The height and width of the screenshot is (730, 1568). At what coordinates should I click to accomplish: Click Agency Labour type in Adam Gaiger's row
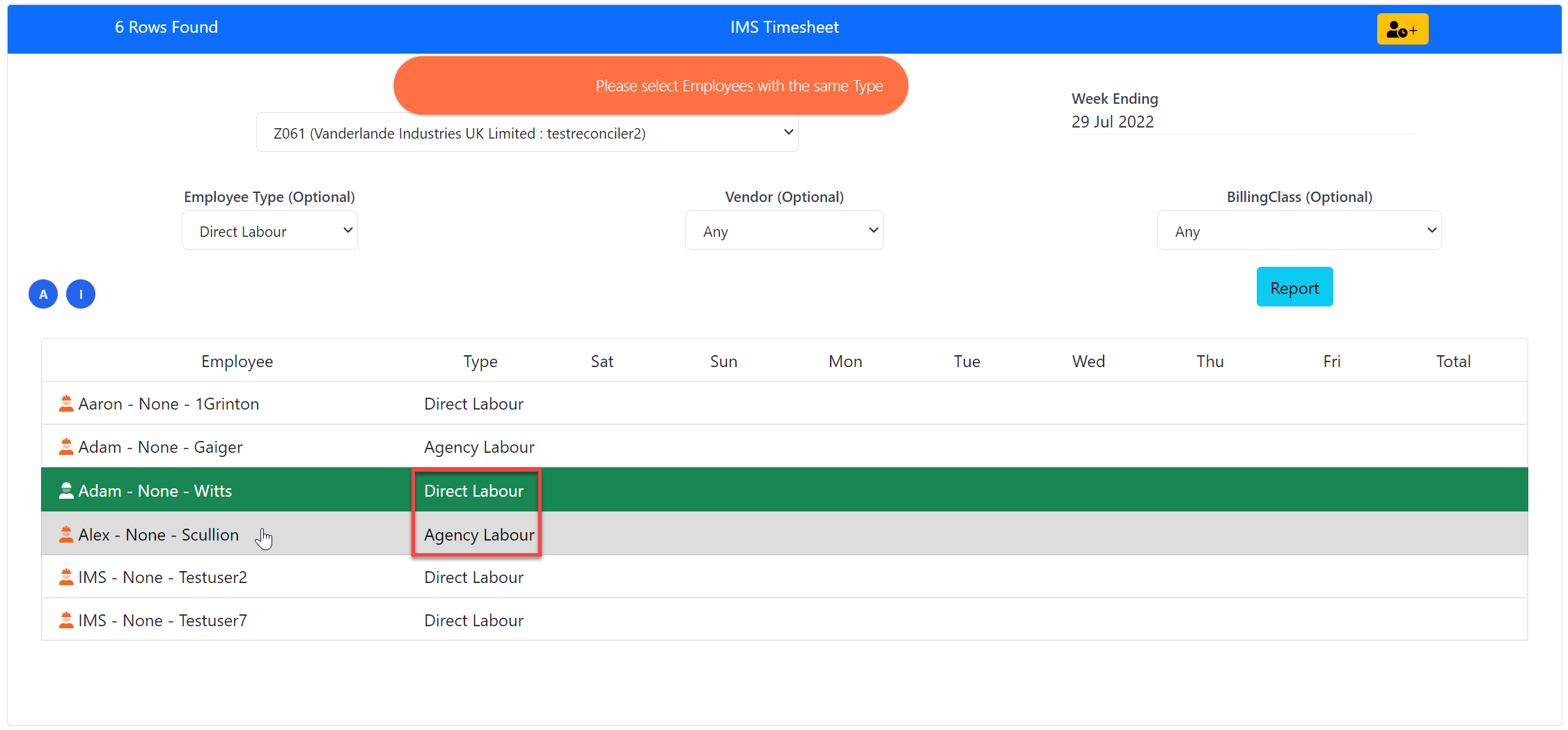[479, 447]
